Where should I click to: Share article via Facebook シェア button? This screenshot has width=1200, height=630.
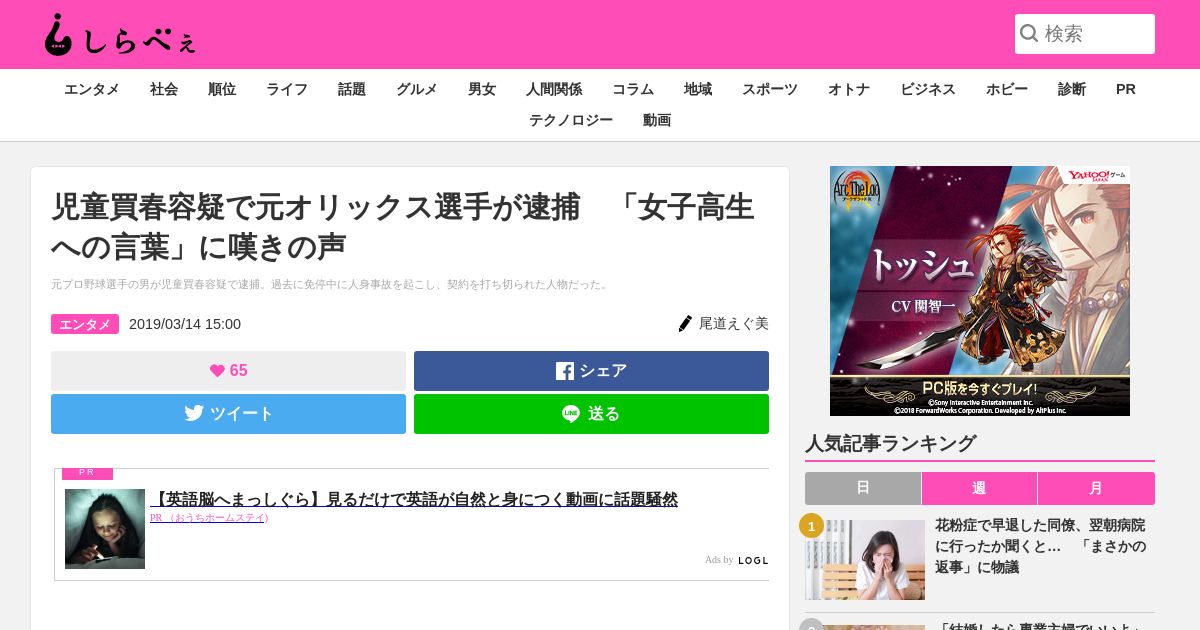click(591, 371)
